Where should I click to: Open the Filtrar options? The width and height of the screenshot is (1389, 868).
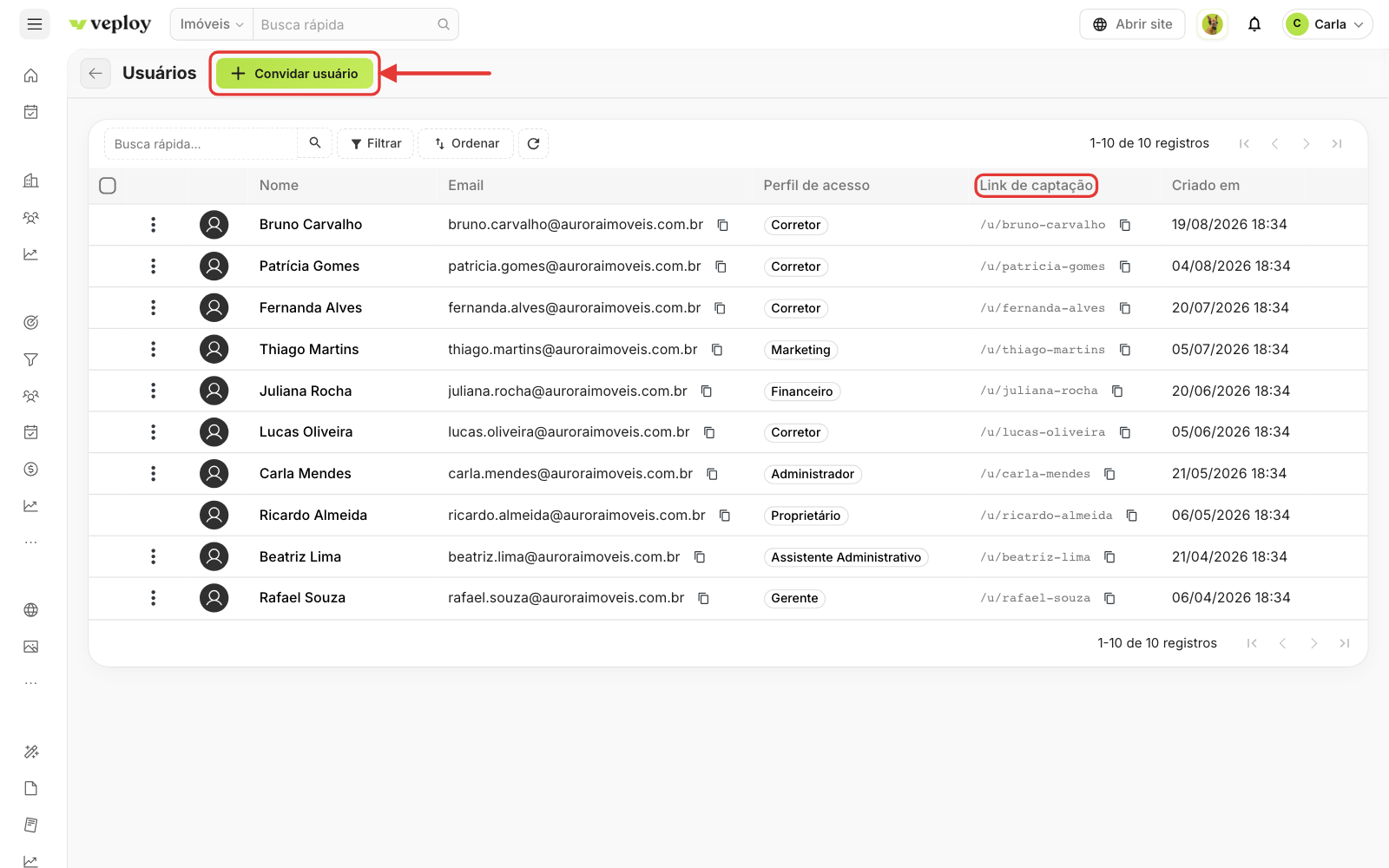coord(376,144)
